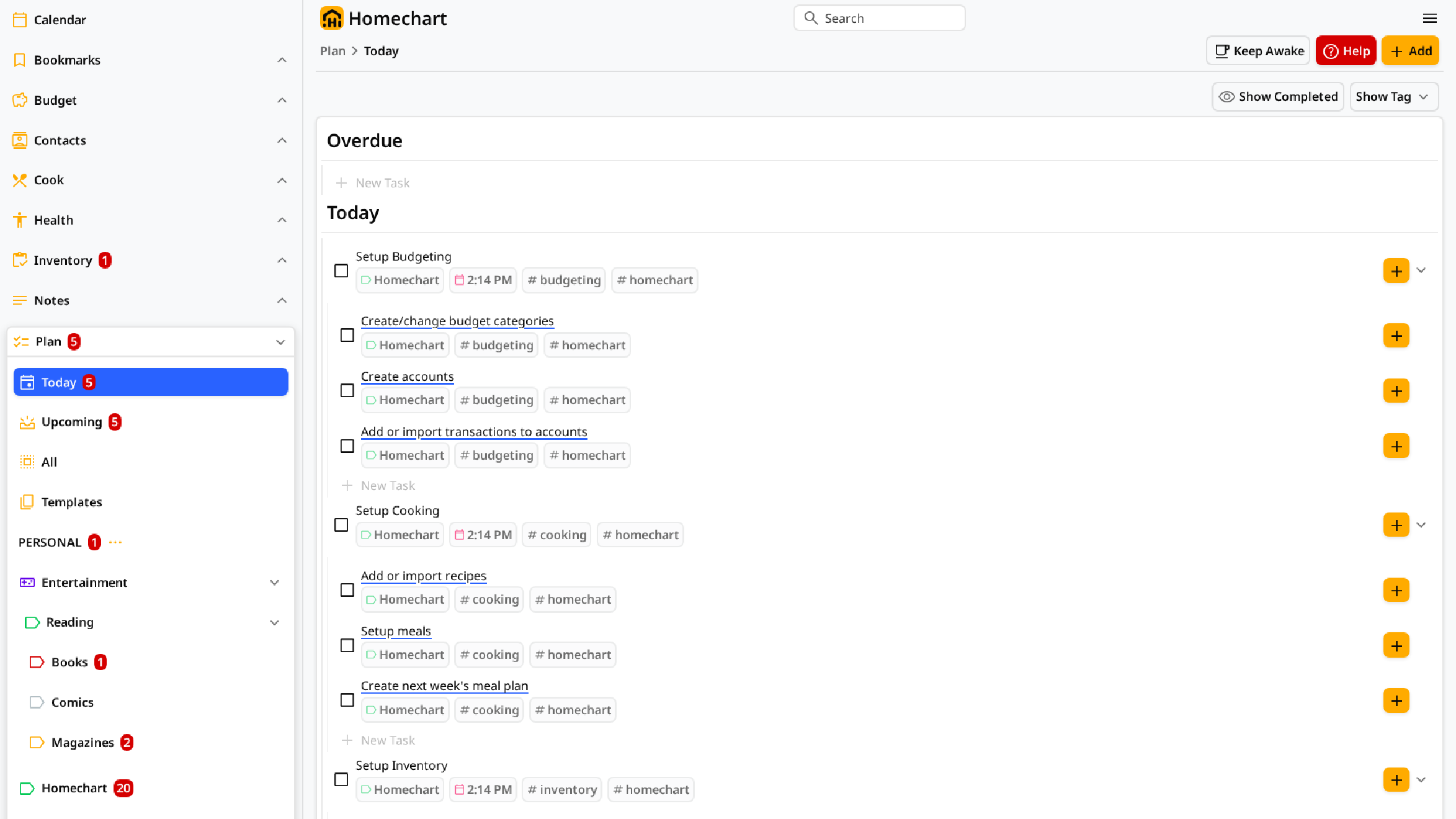Open Create/change budget categories link
Screen dimensions: 1456x819
coord(457,321)
